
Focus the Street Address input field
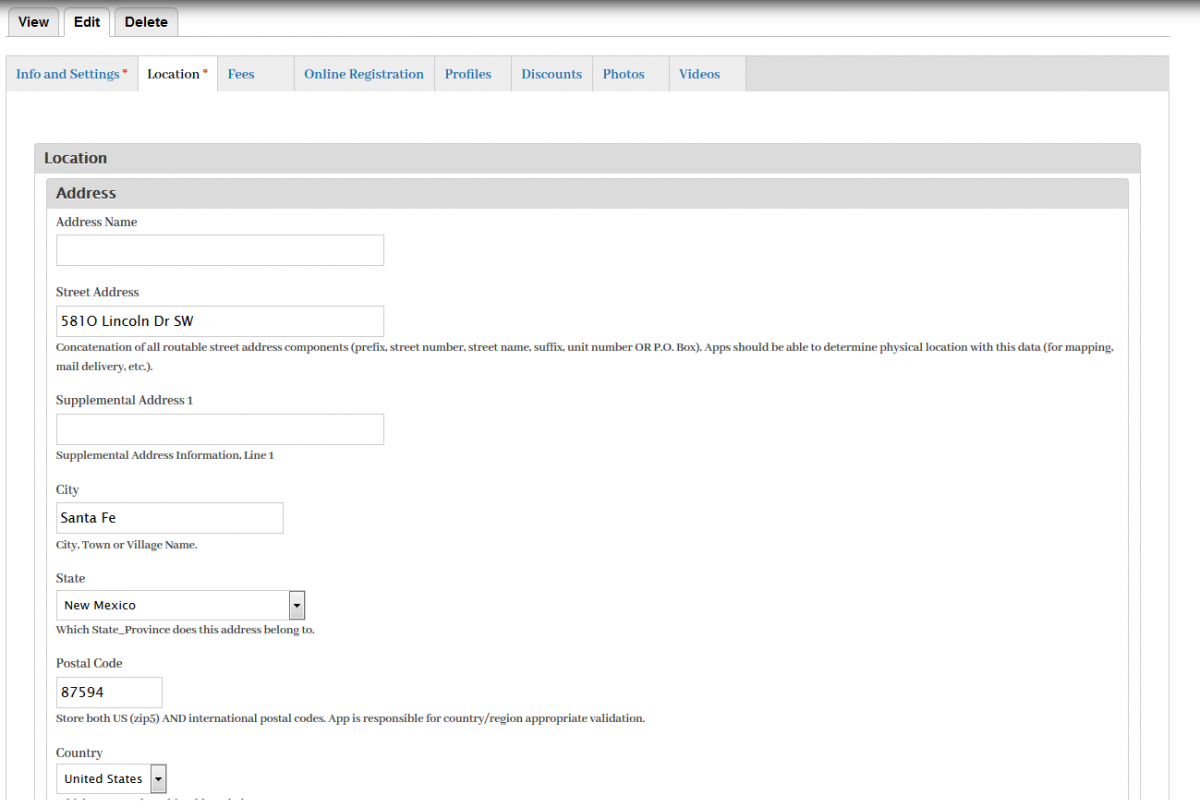220,321
